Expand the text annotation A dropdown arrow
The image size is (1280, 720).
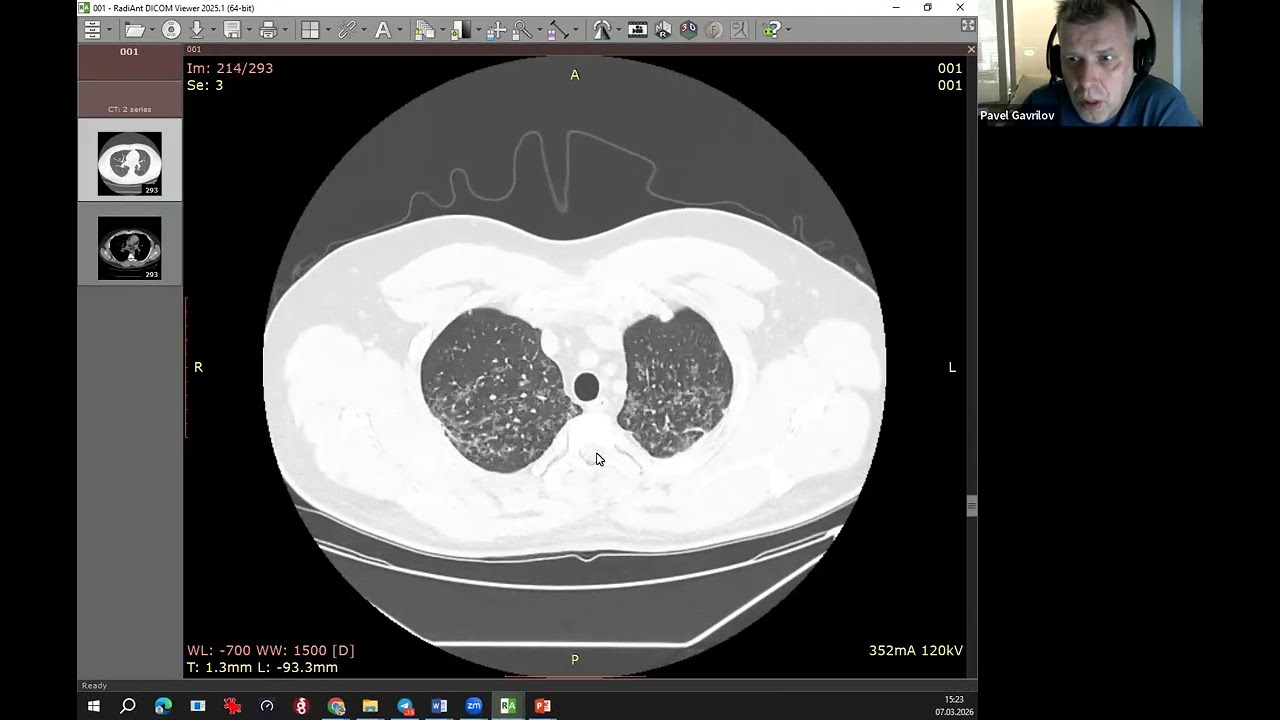[x=399, y=30]
